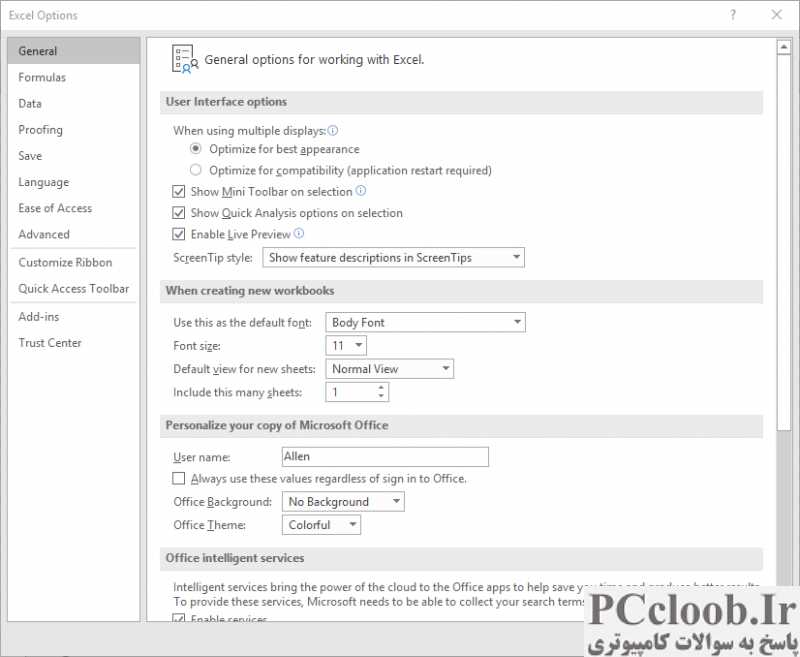The width and height of the screenshot is (800, 657).
Task: Open the Font size dropdown
Action: coord(346,345)
